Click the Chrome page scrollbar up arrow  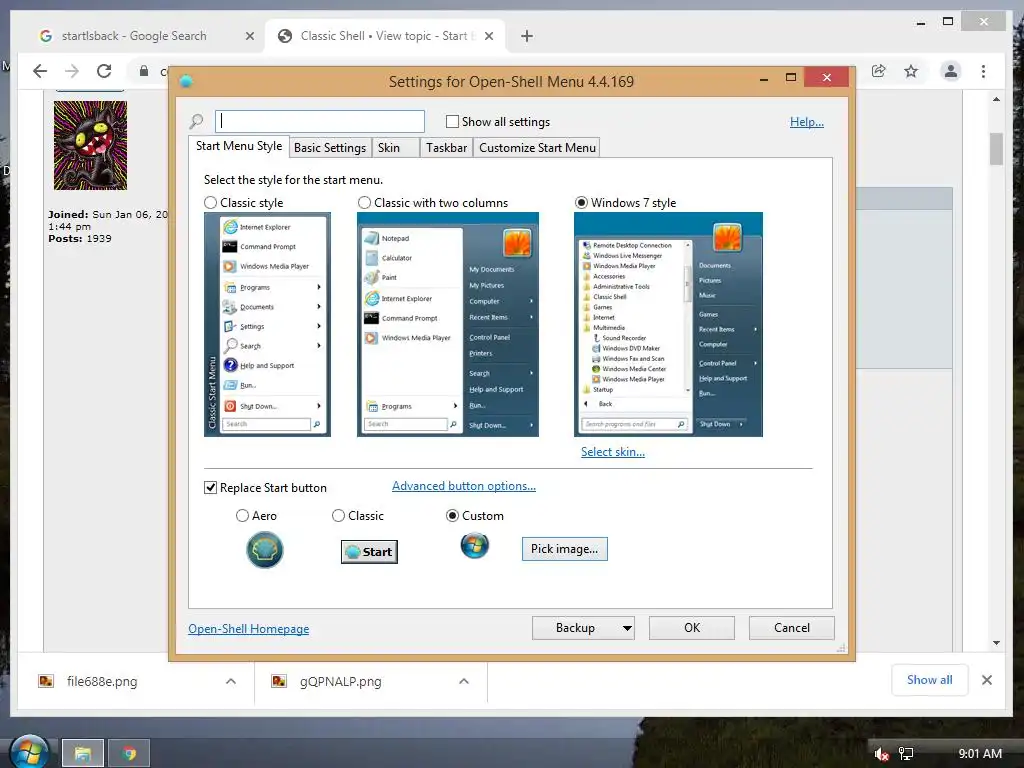click(x=997, y=99)
